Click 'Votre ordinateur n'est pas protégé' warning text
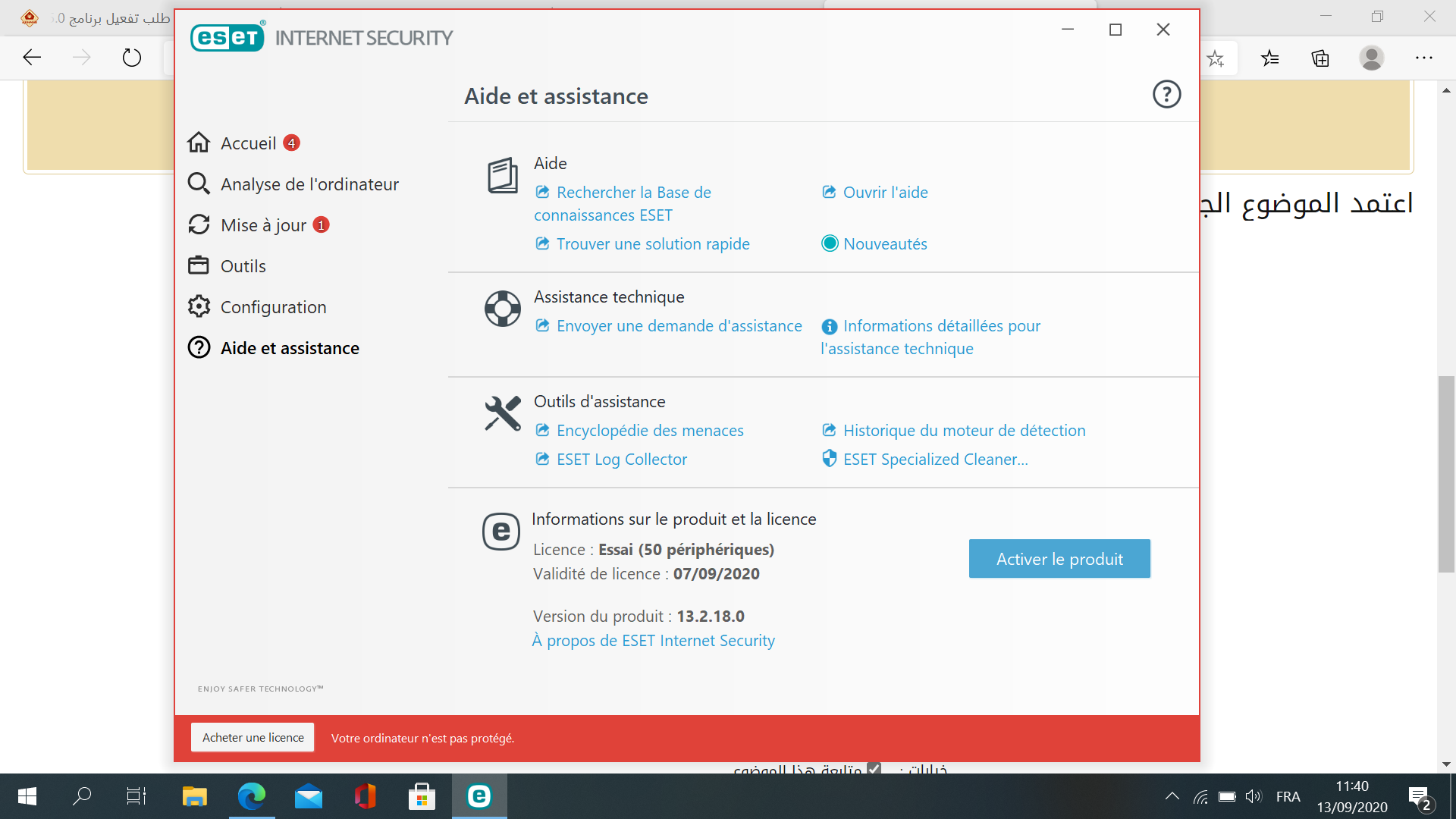 tap(422, 739)
